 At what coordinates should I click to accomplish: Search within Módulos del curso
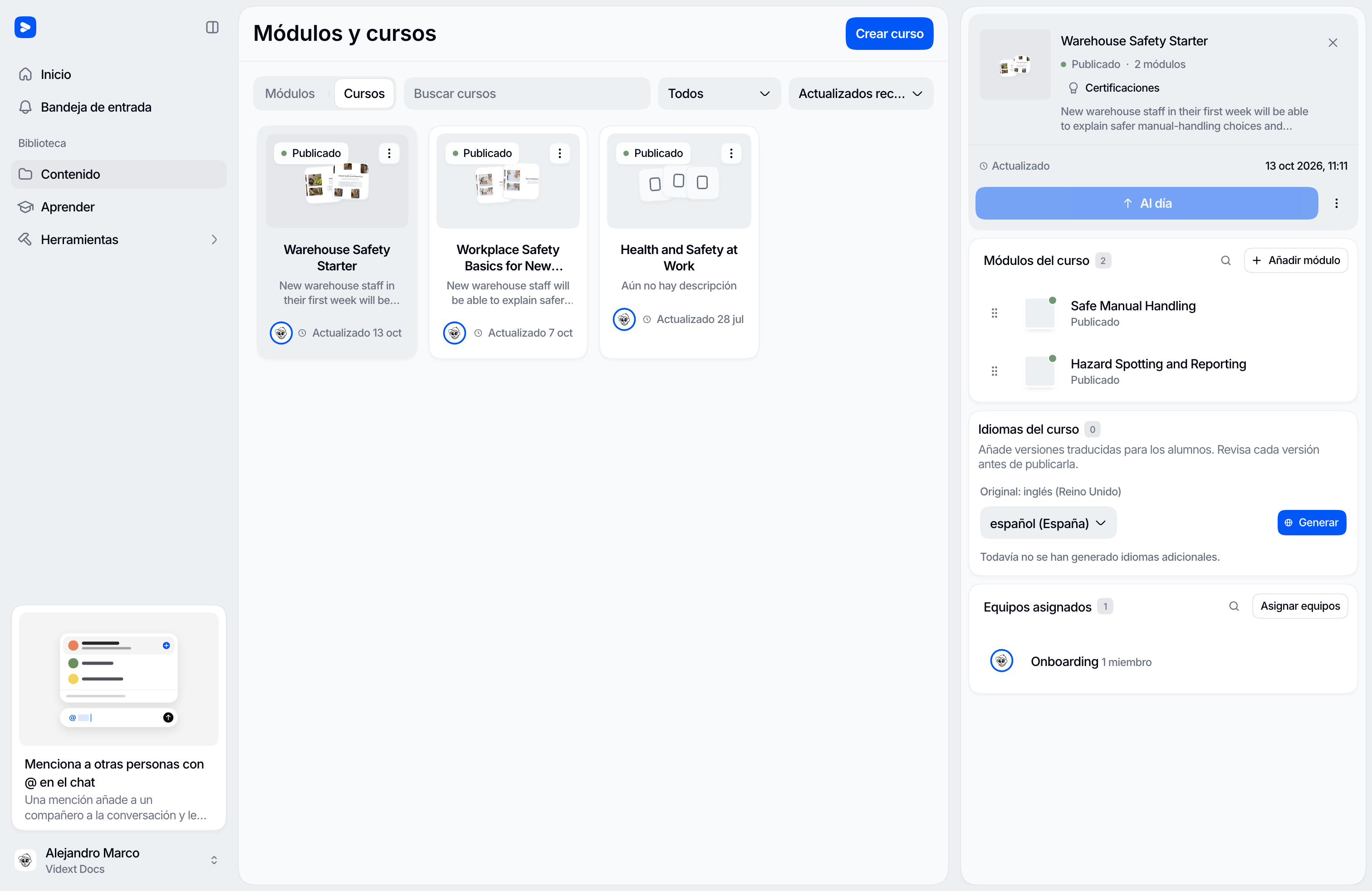point(1225,260)
